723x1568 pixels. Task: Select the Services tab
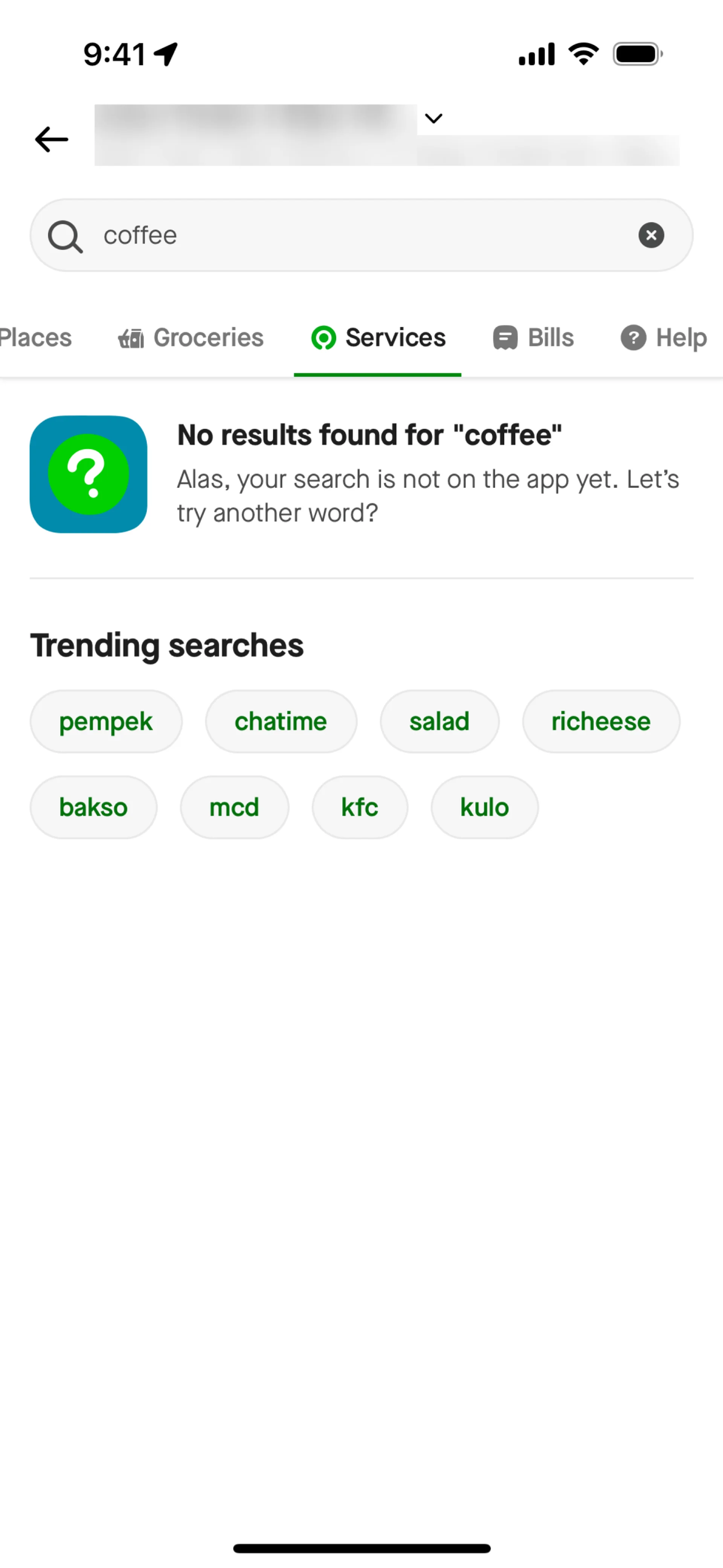[378, 338]
